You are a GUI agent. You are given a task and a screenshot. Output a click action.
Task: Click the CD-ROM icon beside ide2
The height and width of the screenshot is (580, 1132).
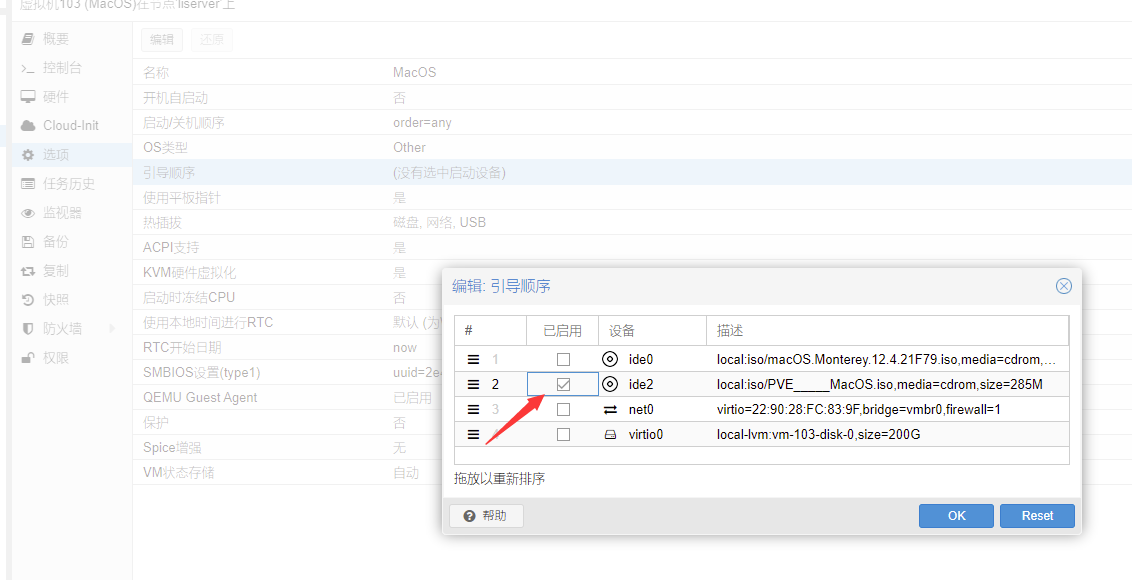click(611, 384)
